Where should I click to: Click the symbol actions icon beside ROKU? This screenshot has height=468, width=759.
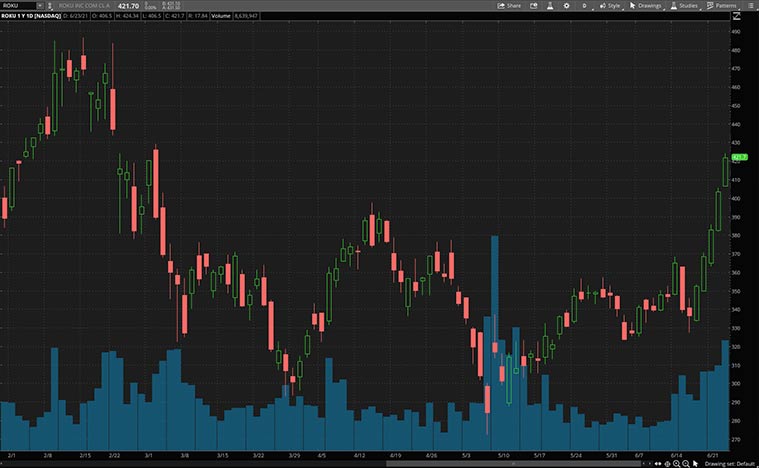point(49,6)
